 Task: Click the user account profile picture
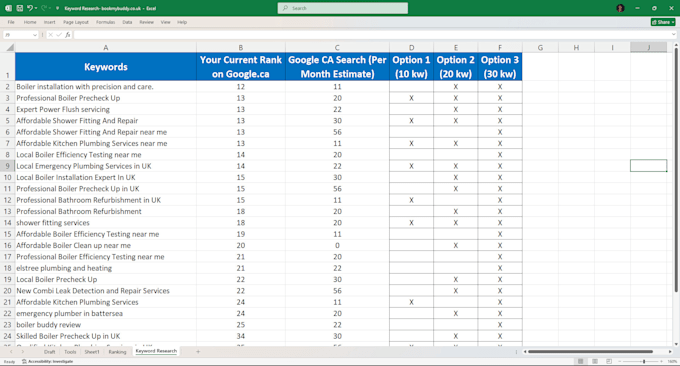[x=621, y=8]
